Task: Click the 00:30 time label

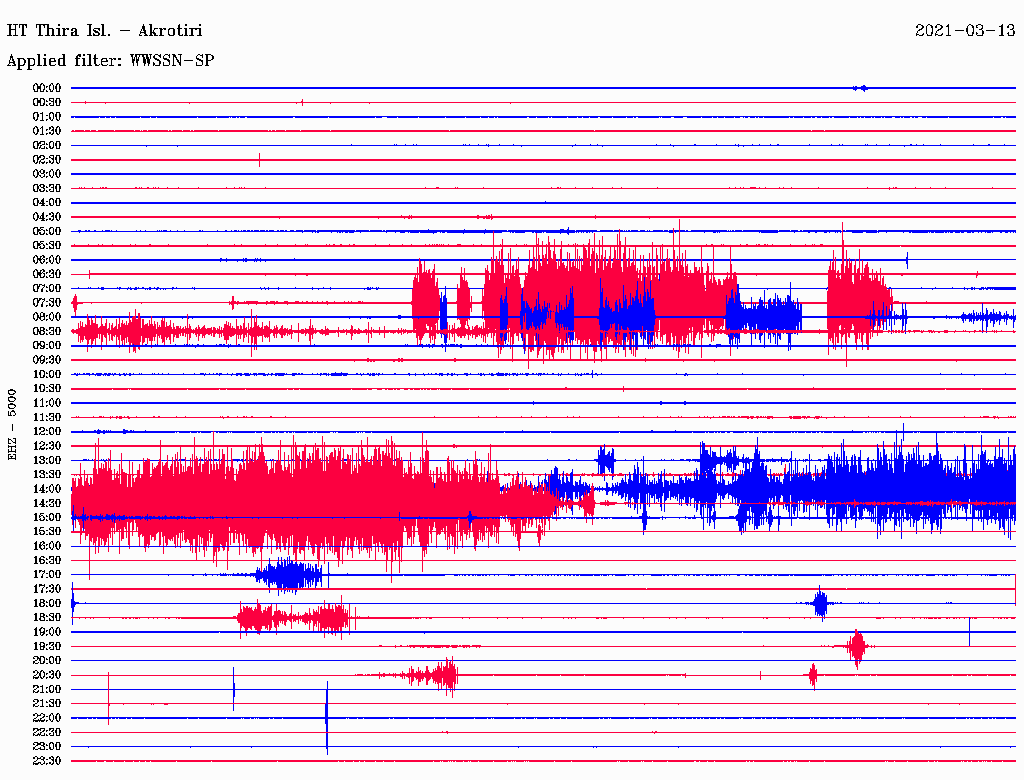Action: 47,102
